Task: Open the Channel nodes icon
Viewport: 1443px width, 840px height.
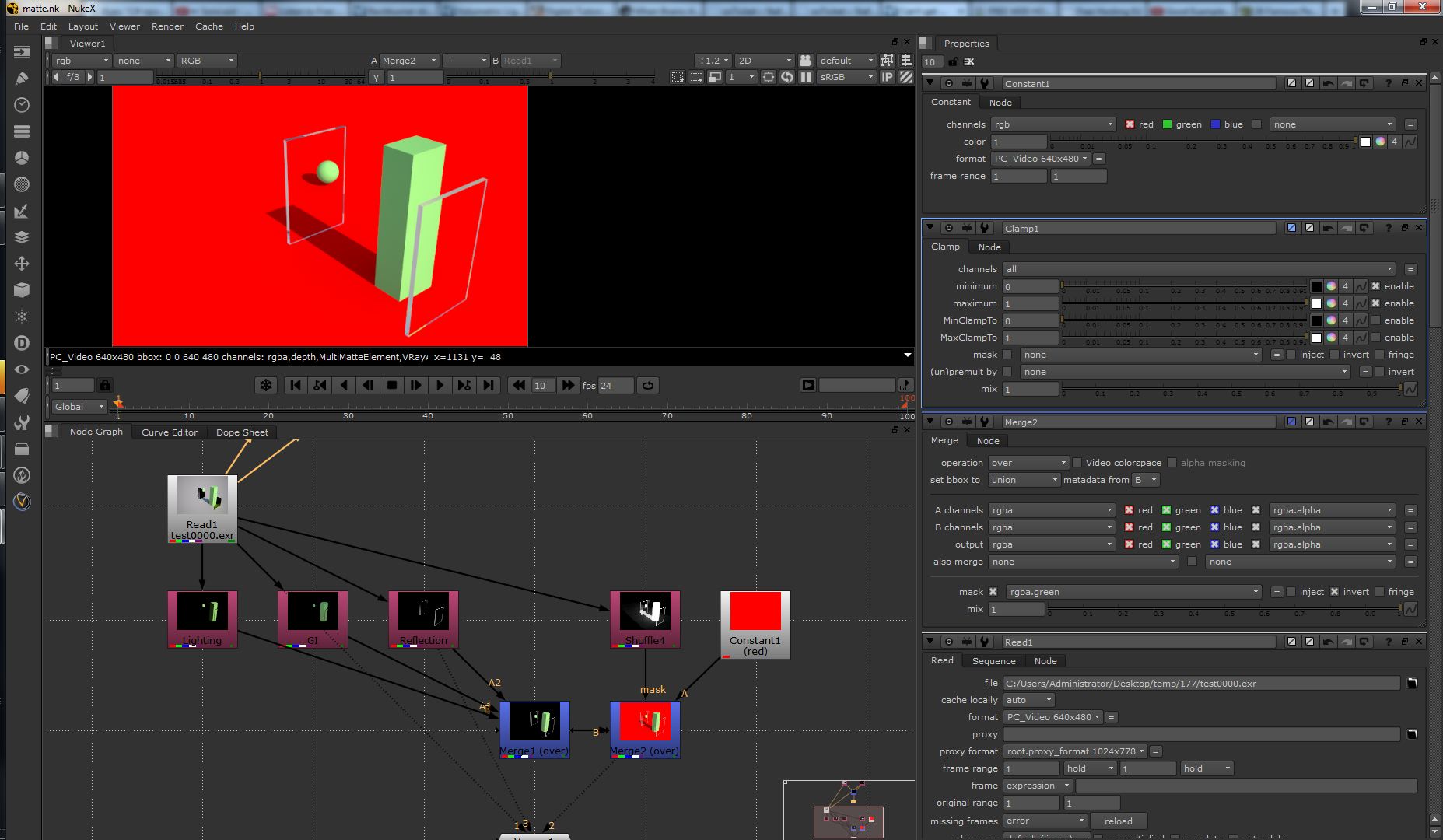Action: click(x=22, y=131)
